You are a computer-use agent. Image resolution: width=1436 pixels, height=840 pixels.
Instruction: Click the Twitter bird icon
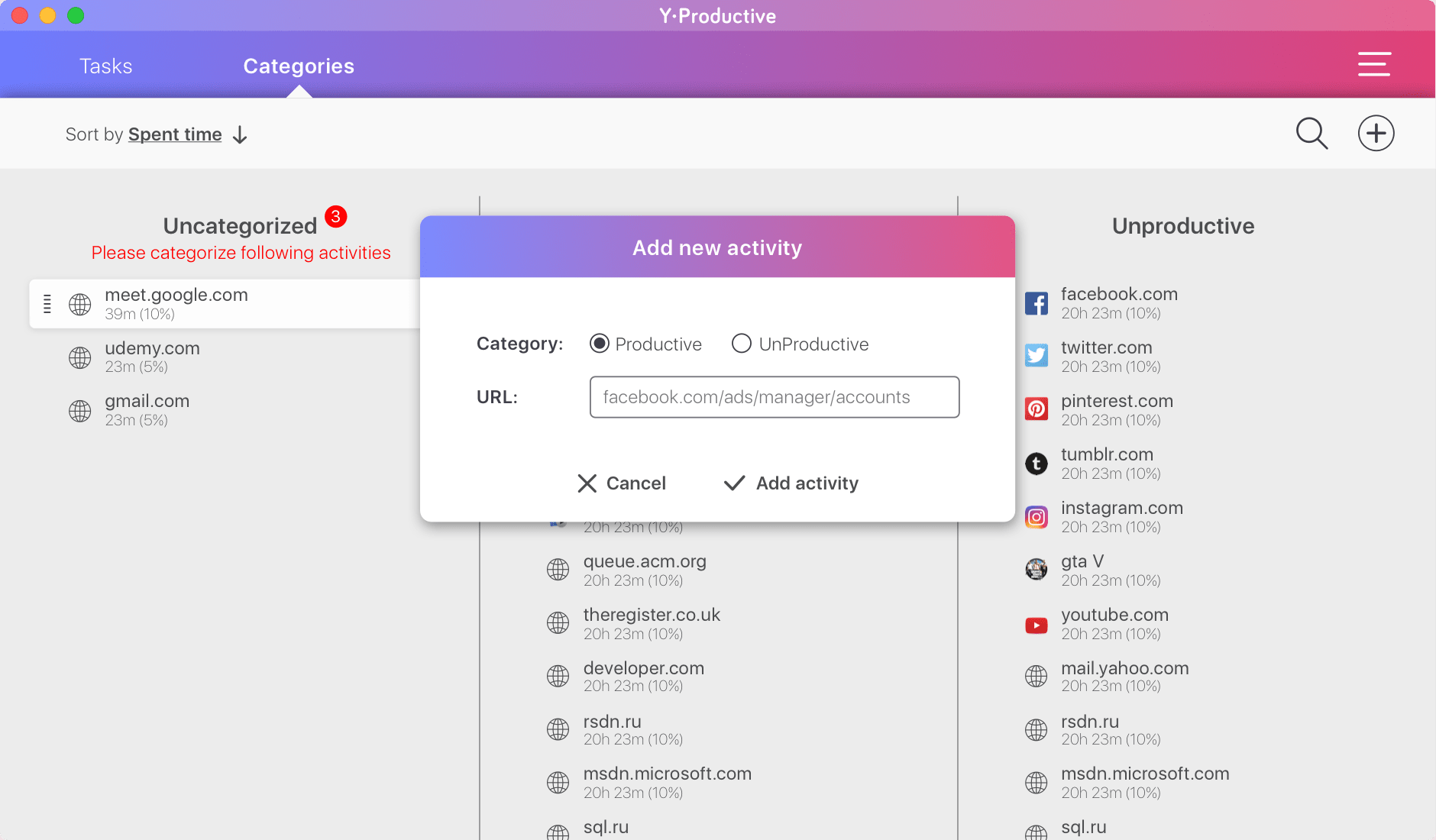(x=1037, y=355)
